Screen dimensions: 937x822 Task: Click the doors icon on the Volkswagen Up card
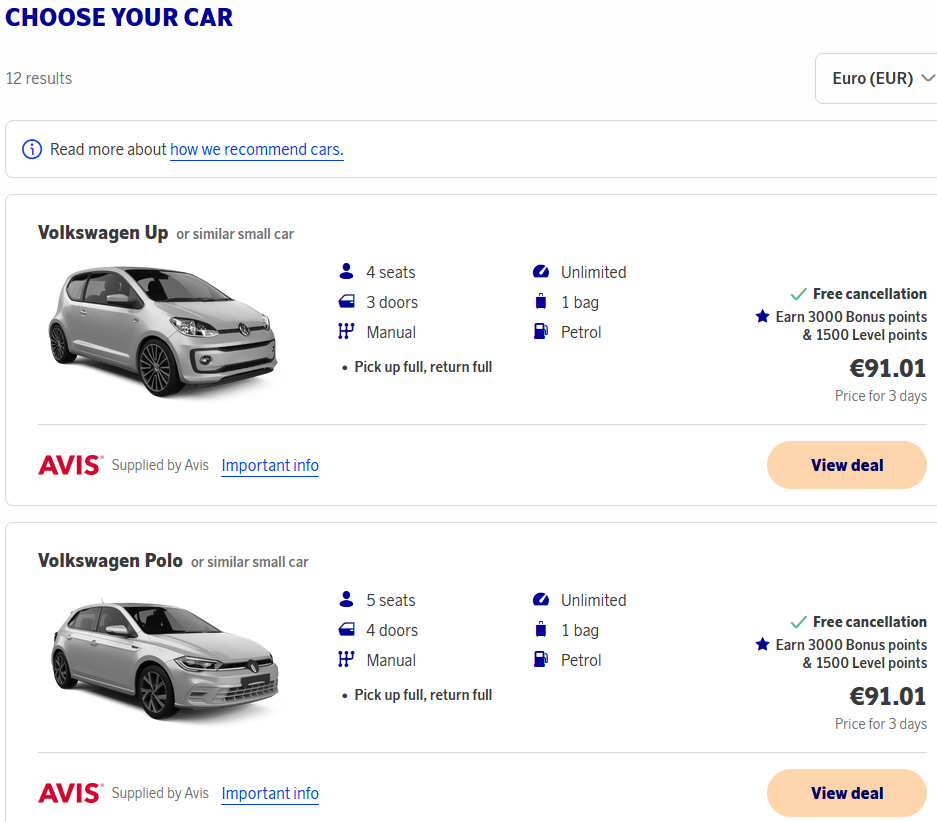point(346,302)
